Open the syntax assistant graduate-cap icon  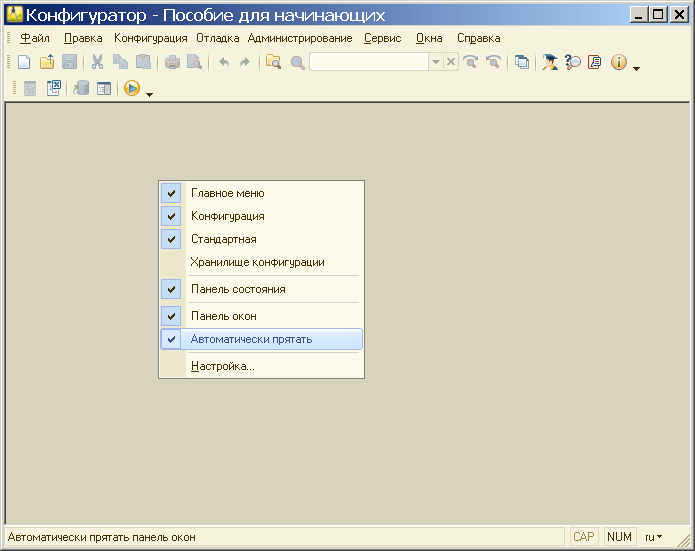pyautogui.click(x=549, y=62)
